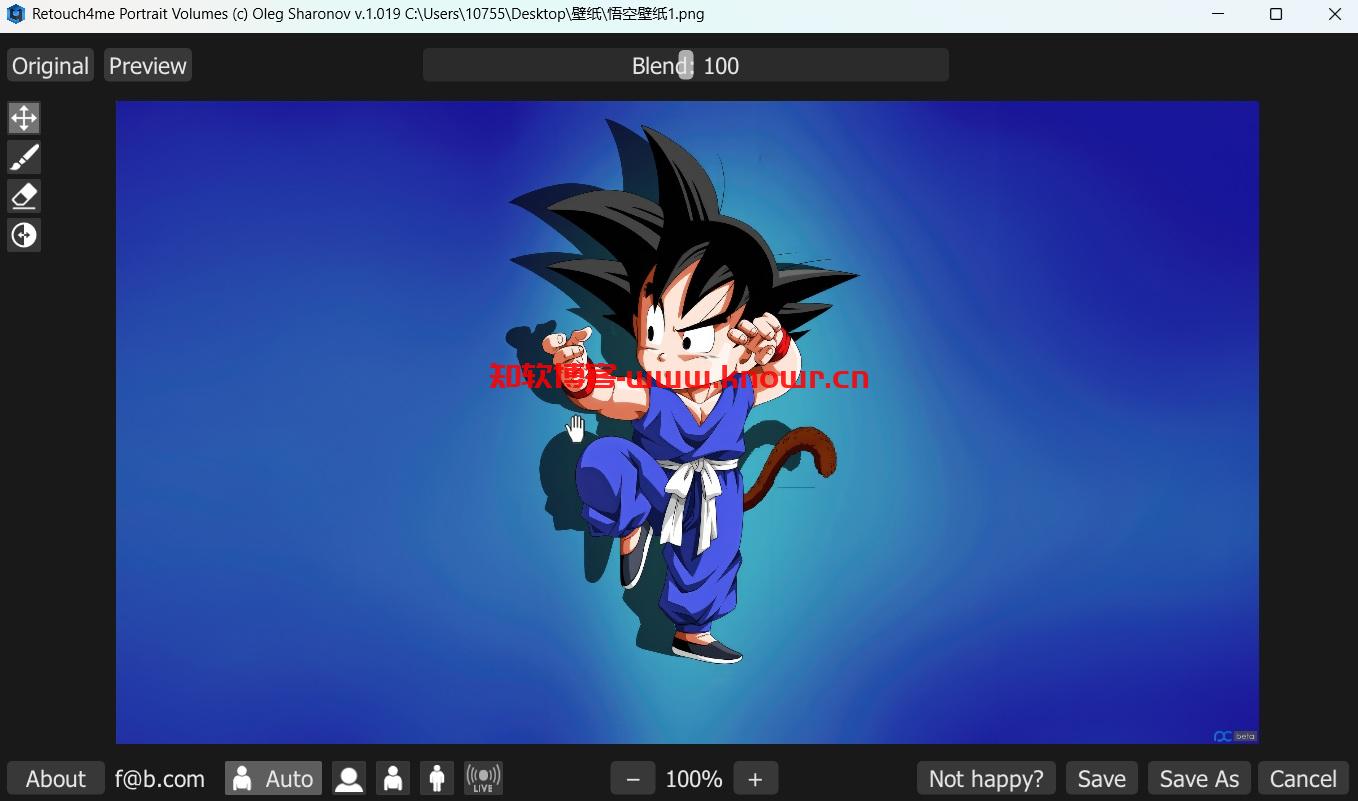Enable Auto portrait detection mode
Image resolution: width=1358 pixels, height=801 pixels.
[x=273, y=778]
